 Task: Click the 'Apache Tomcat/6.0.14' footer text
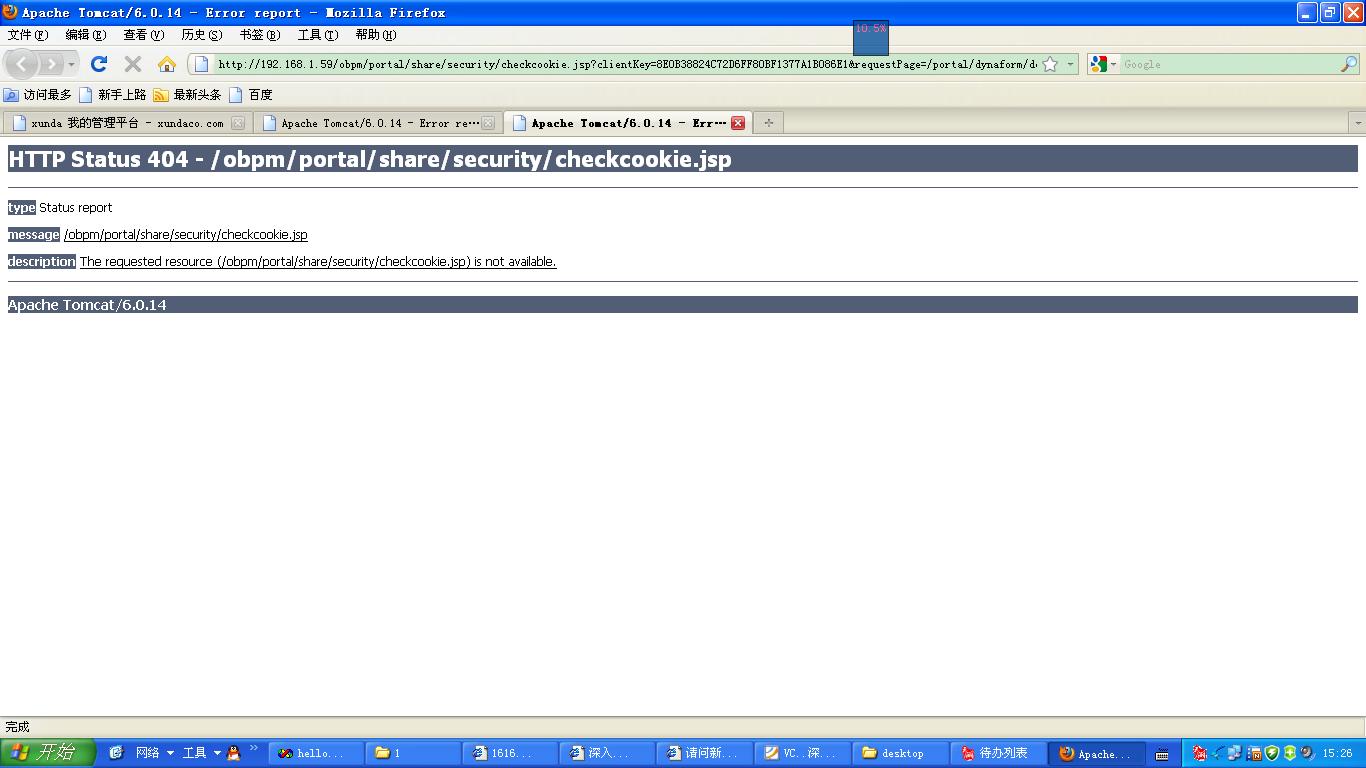(87, 305)
